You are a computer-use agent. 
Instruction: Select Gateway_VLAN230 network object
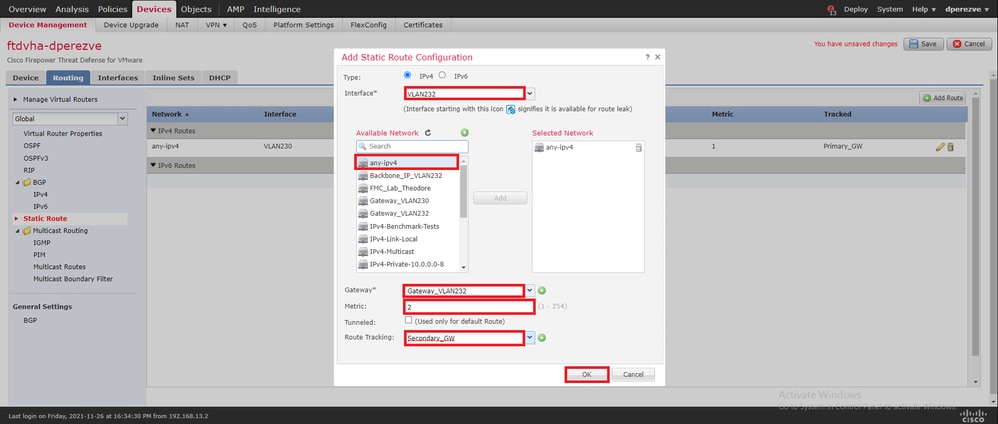click(399, 201)
